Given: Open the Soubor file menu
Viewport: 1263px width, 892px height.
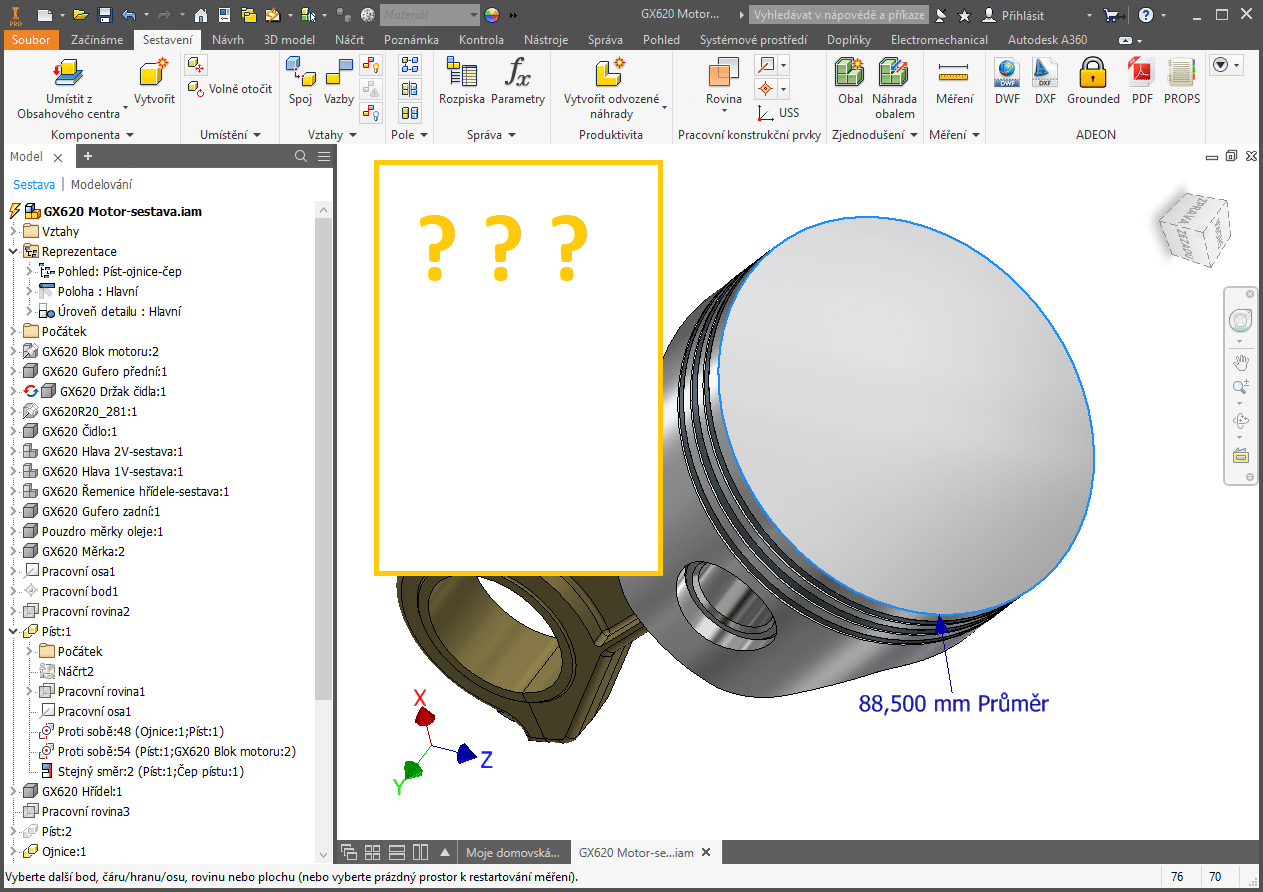Looking at the screenshot, I should pos(31,40).
